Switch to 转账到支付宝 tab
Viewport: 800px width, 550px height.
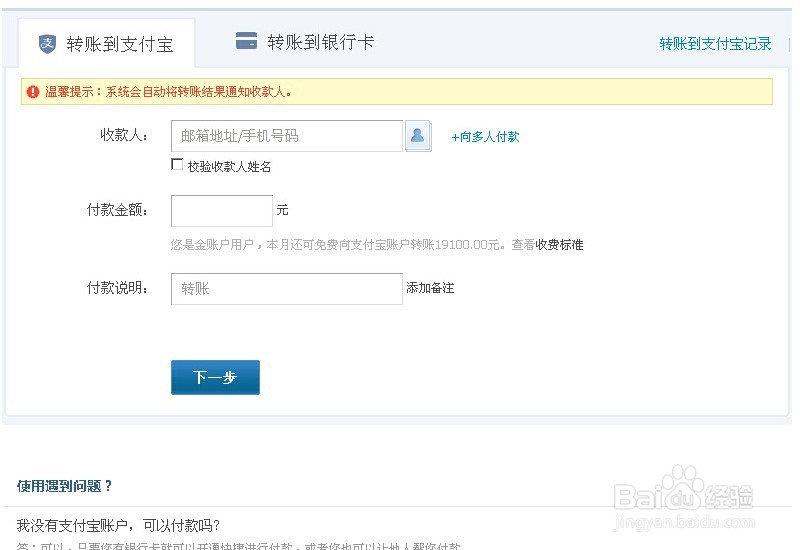click(x=107, y=44)
